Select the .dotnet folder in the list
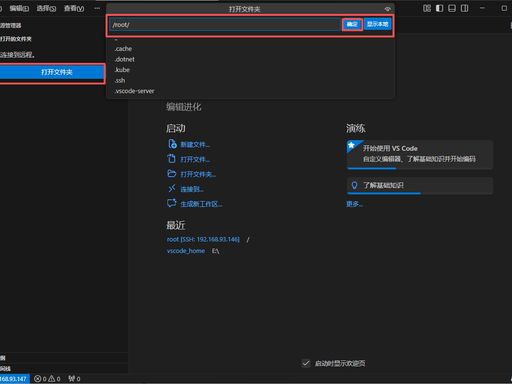This screenshot has height=384, width=512. click(x=250, y=59)
